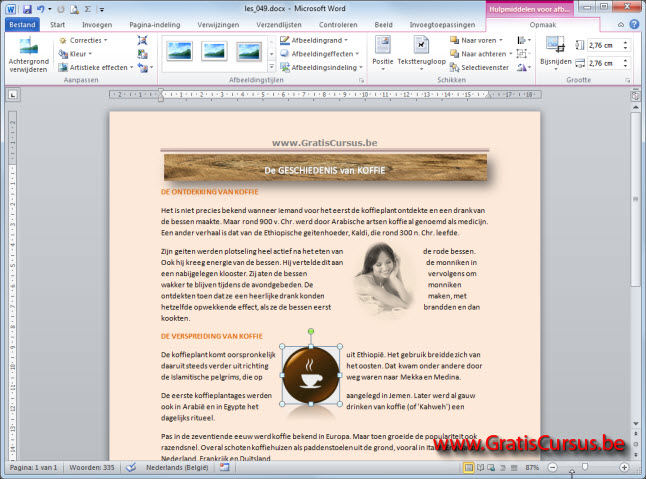Click the print preview icon
This screenshot has width=646, height=479.
click(74, 9)
